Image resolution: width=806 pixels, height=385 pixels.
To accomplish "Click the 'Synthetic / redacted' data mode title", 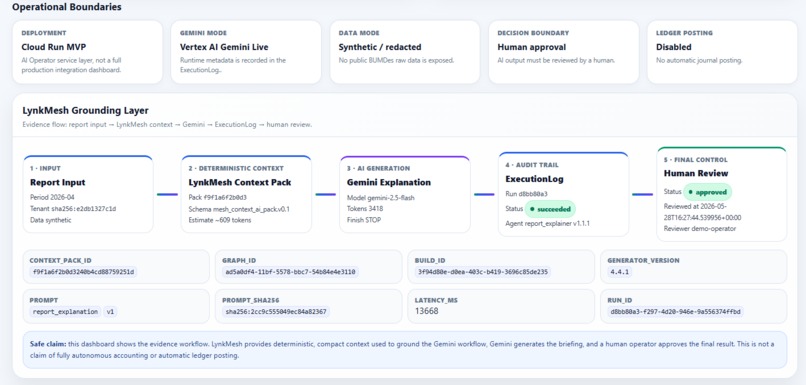I will (x=380, y=47).
